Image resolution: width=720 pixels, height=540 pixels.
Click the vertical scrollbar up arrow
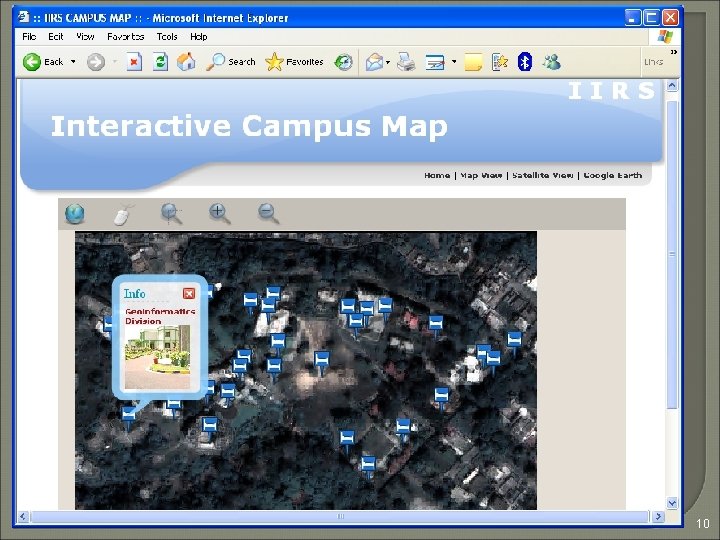click(672, 86)
